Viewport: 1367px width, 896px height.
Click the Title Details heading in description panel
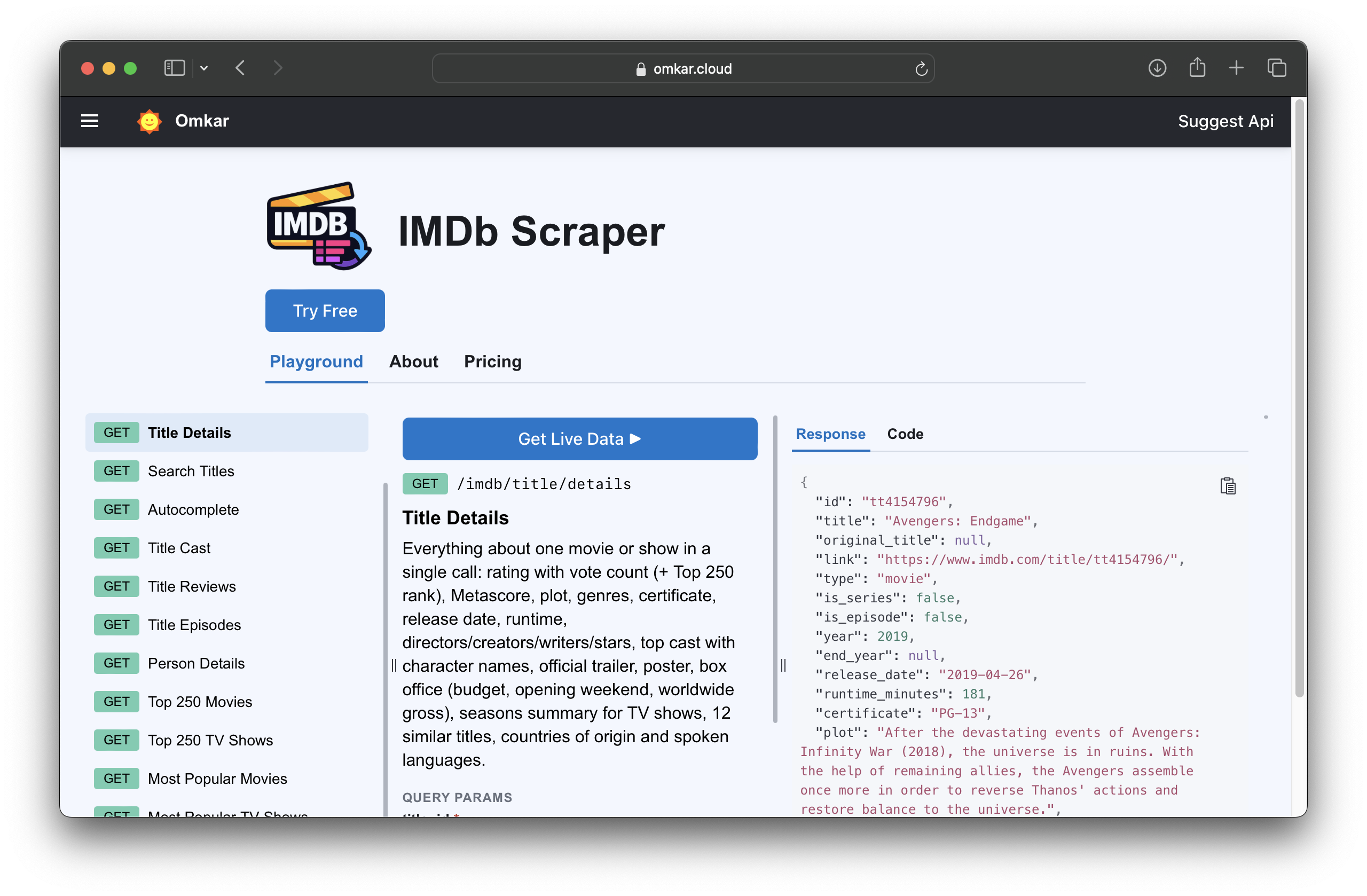(455, 518)
